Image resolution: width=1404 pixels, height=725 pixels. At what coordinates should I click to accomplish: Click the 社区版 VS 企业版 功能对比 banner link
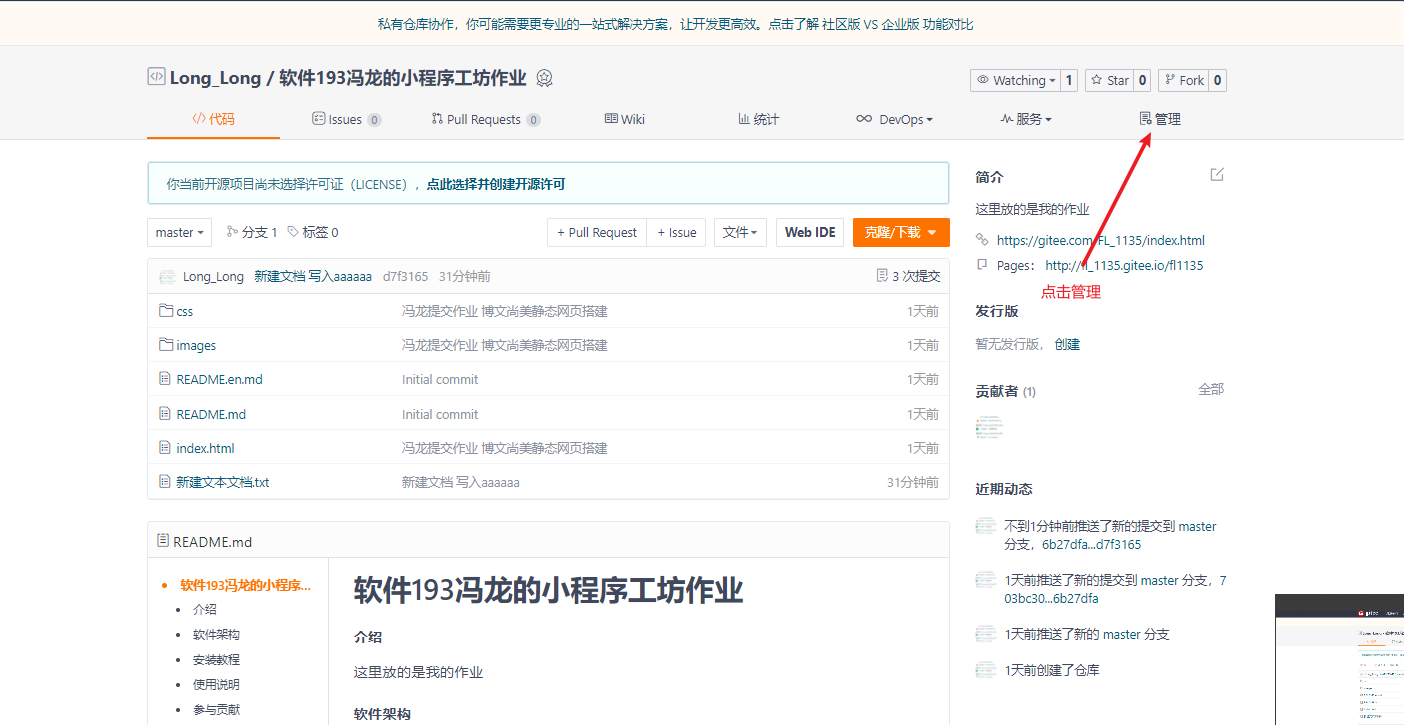point(897,24)
